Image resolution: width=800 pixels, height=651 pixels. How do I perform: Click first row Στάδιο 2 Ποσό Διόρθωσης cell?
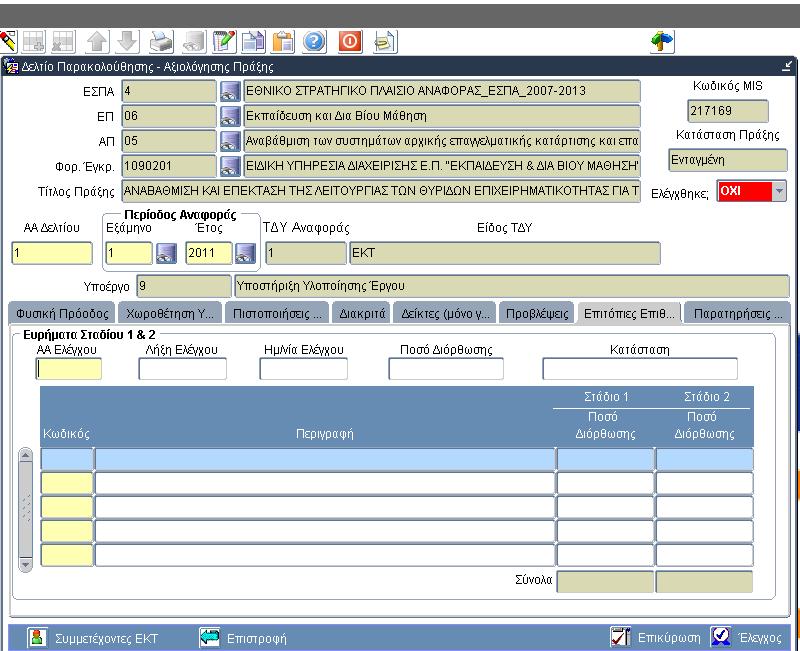tap(704, 459)
